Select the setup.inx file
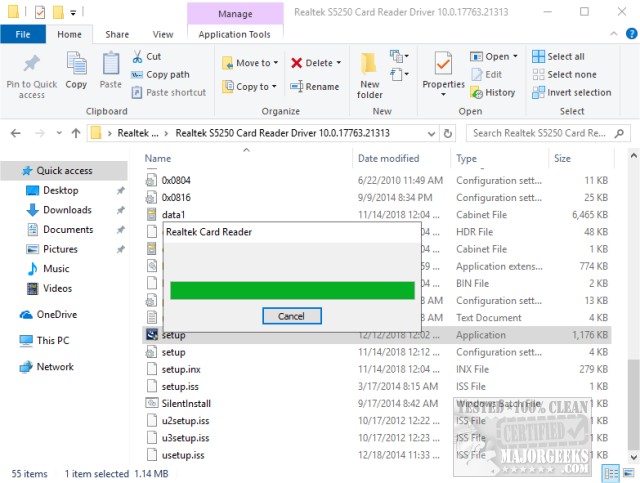The width and height of the screenshot is (640, 483). [376, 369]
